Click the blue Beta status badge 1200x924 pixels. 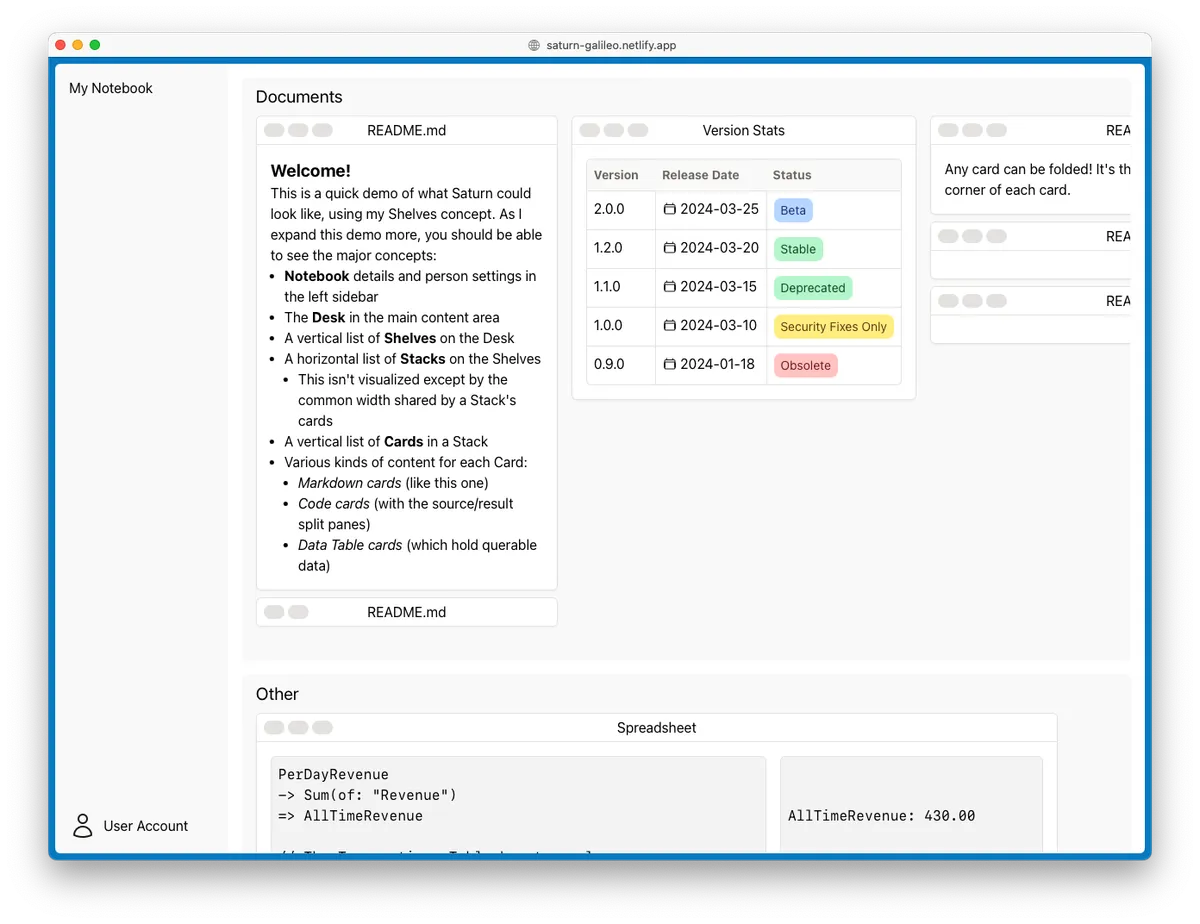(x=793, y=211)
